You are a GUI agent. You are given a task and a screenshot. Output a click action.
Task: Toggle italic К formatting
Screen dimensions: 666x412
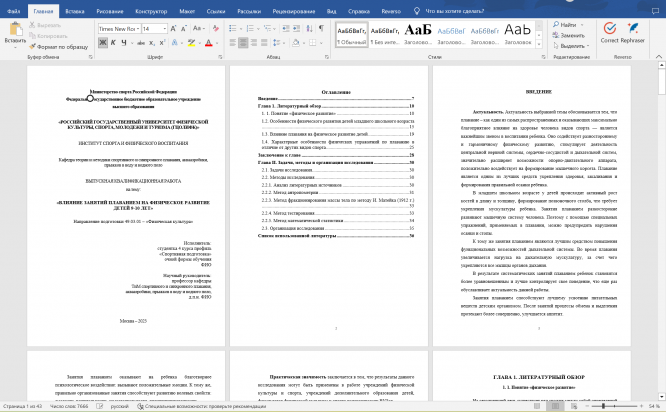click(113, 42)
